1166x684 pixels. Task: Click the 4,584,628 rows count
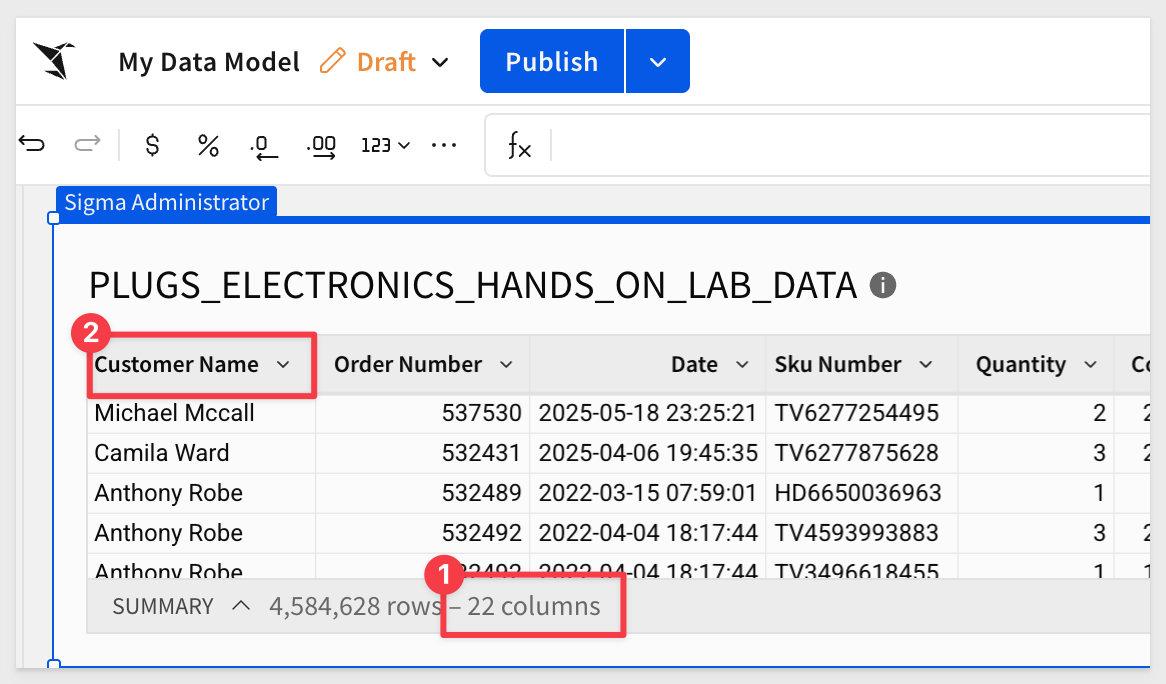355,607
